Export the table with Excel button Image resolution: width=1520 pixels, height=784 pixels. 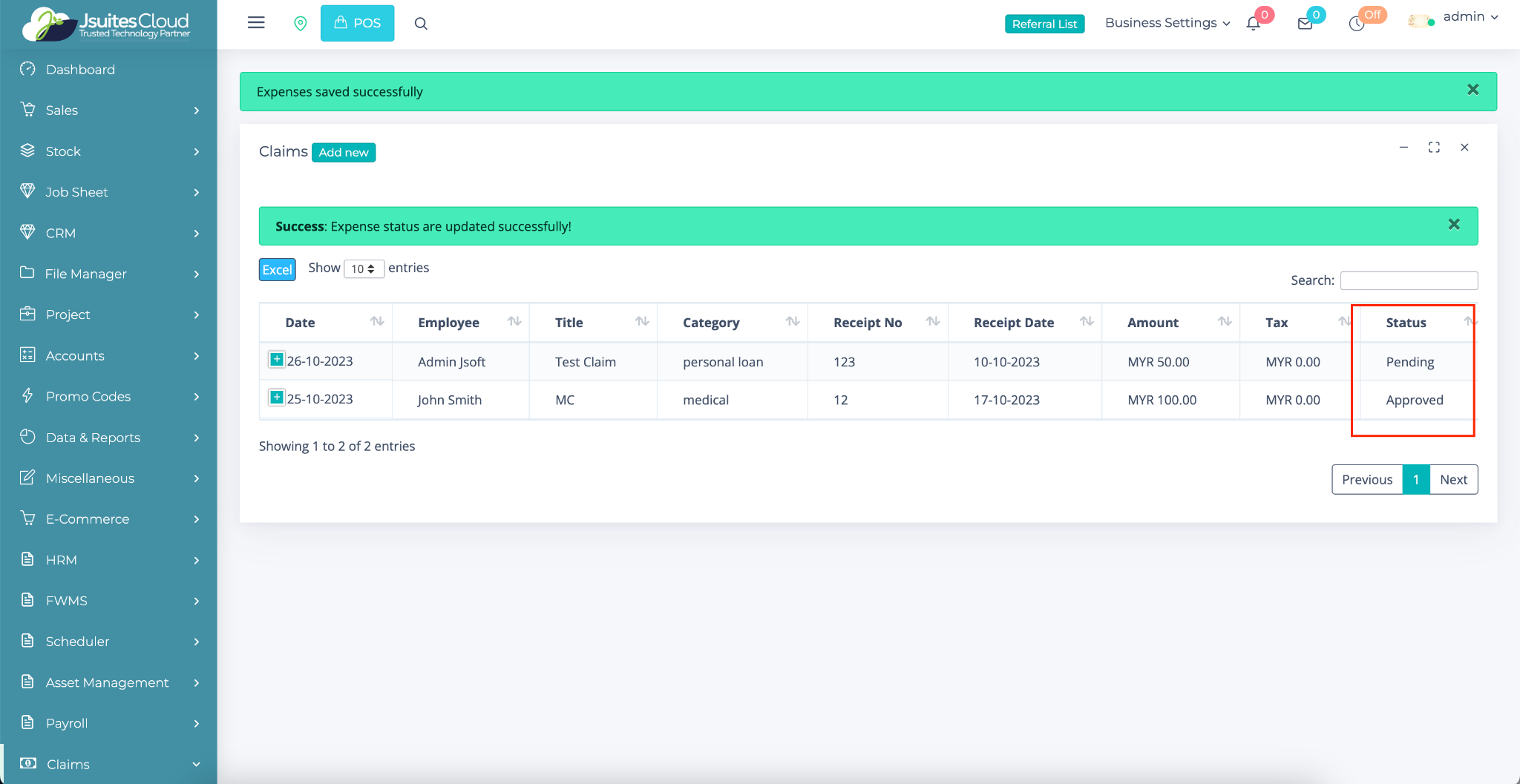(277, 269)
